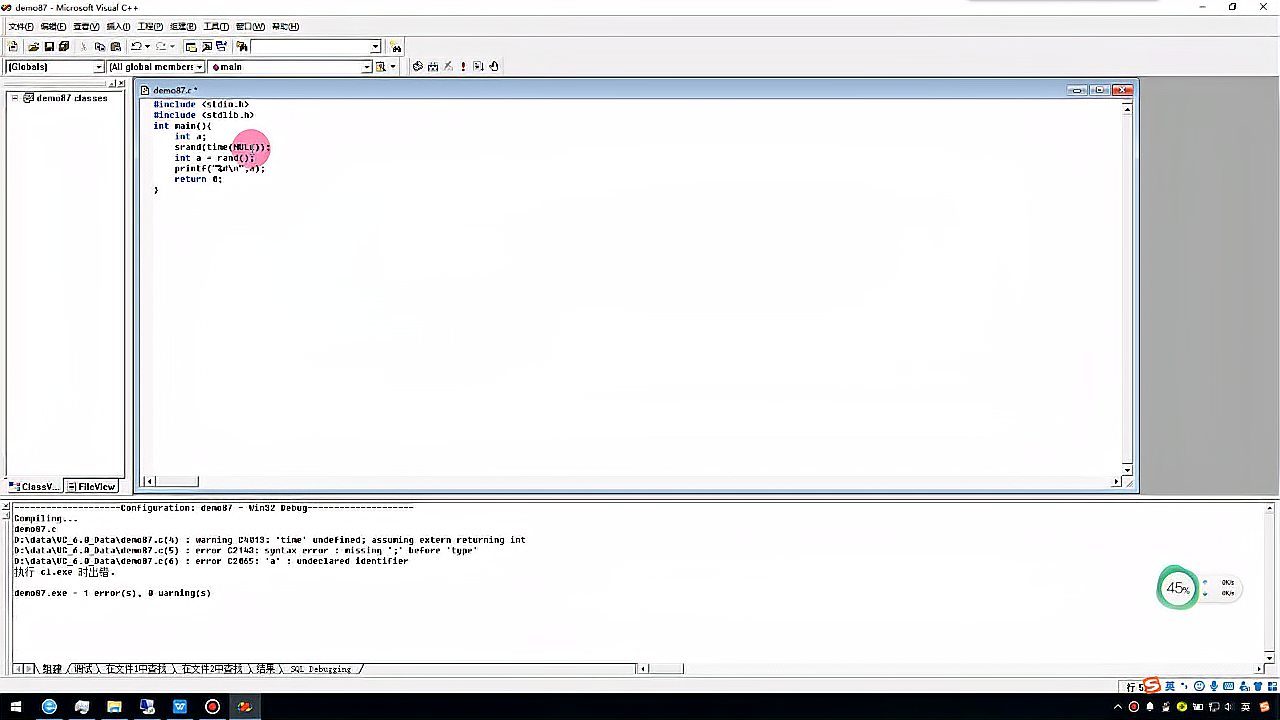Image resolution: width=1280 pixels, height=720 pixels.
Task: Open the 组建(B) menu
Action: [x=183, y=26]
